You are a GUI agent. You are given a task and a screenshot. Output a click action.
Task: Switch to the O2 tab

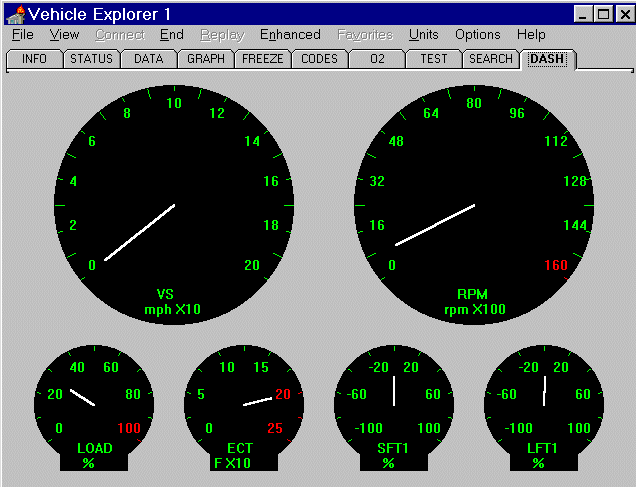377,59
